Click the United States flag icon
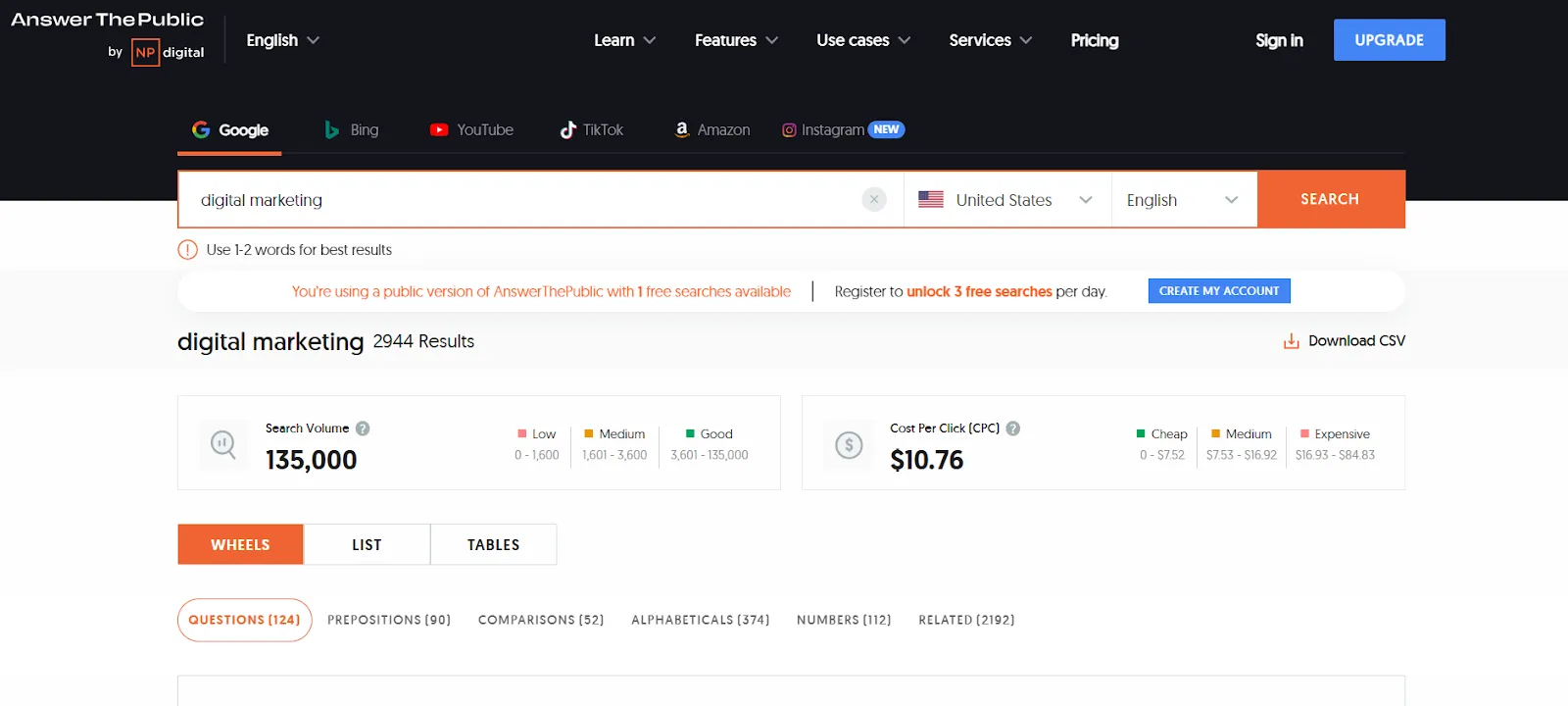Image resolution: width=1568 pixels, height=706 pixels. (x=931, y=199)
